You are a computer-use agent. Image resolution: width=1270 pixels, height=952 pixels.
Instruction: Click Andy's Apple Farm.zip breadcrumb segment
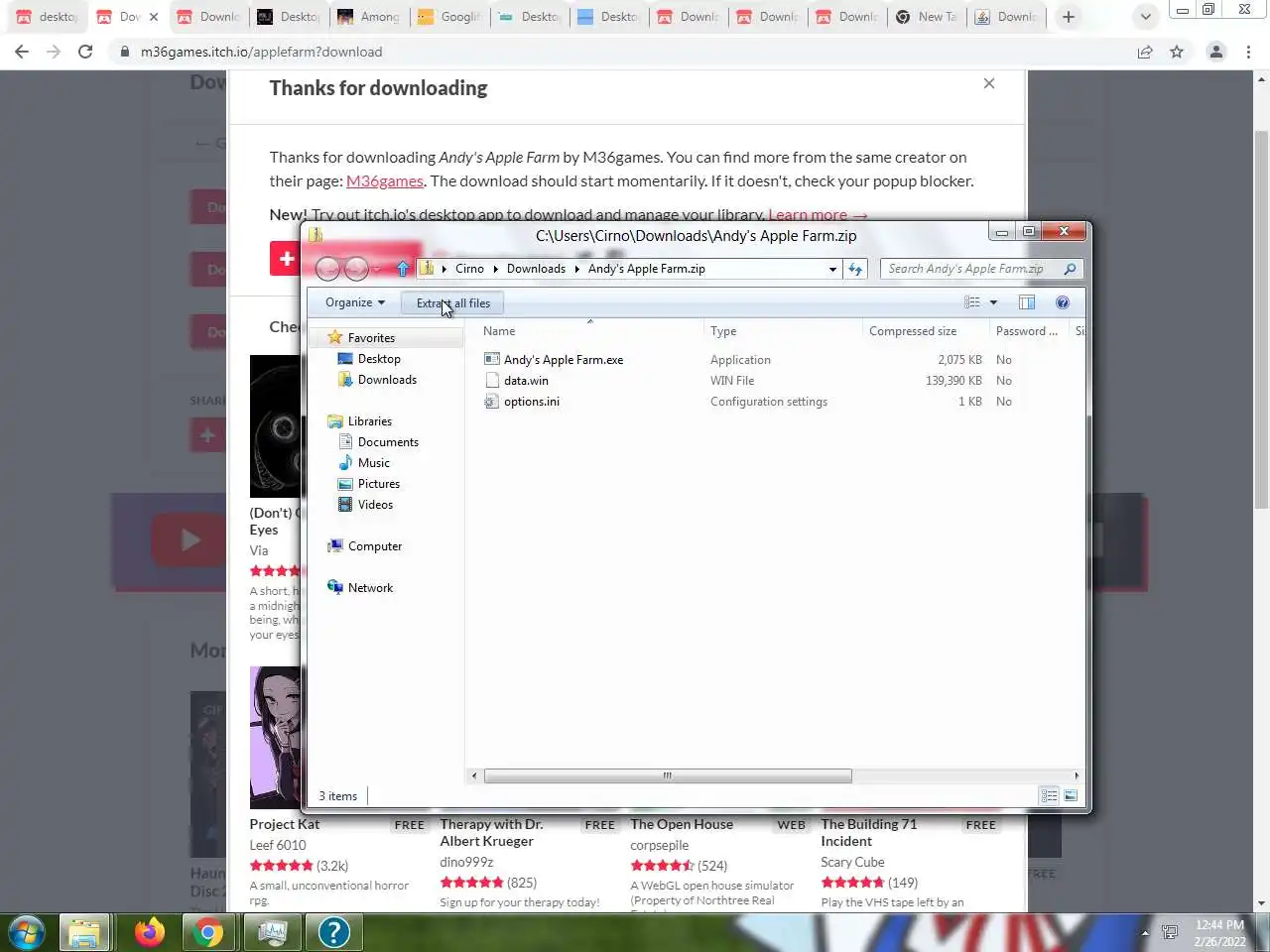coord(646,269)
